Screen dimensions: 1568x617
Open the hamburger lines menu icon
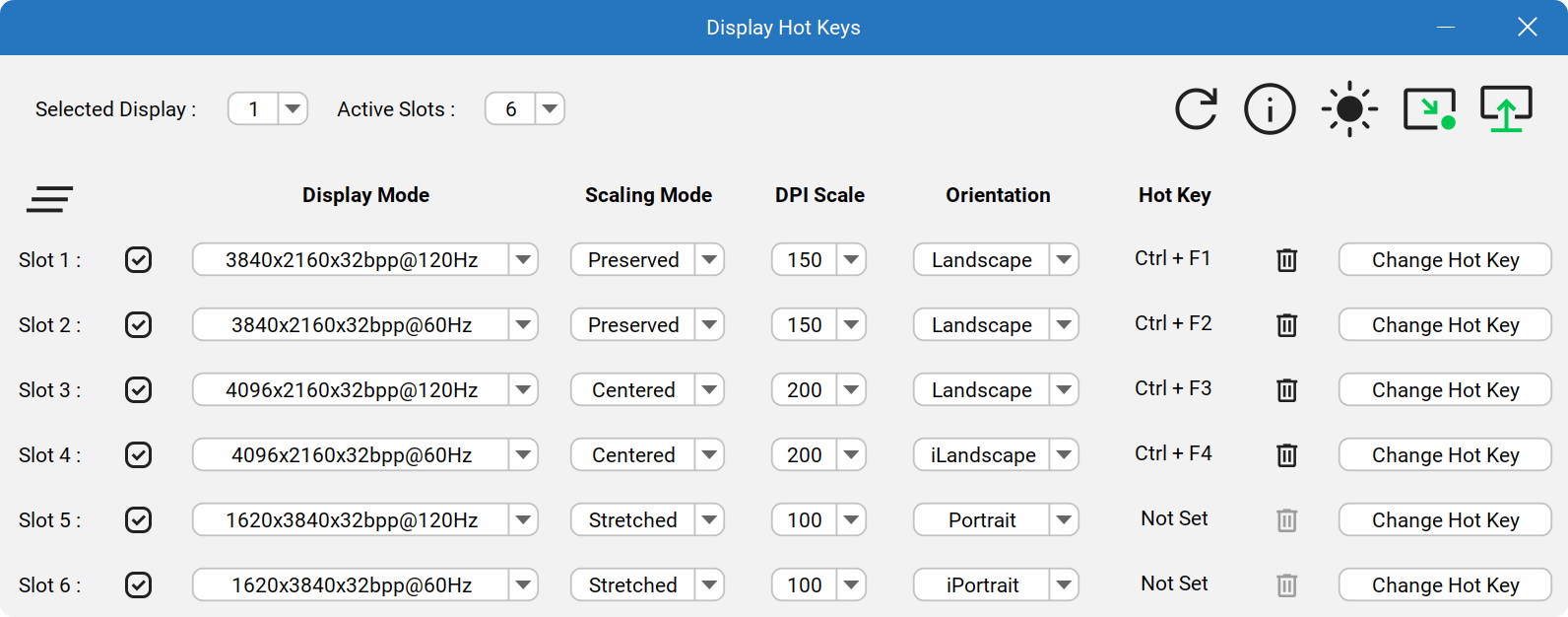click(x=50, y=199)
